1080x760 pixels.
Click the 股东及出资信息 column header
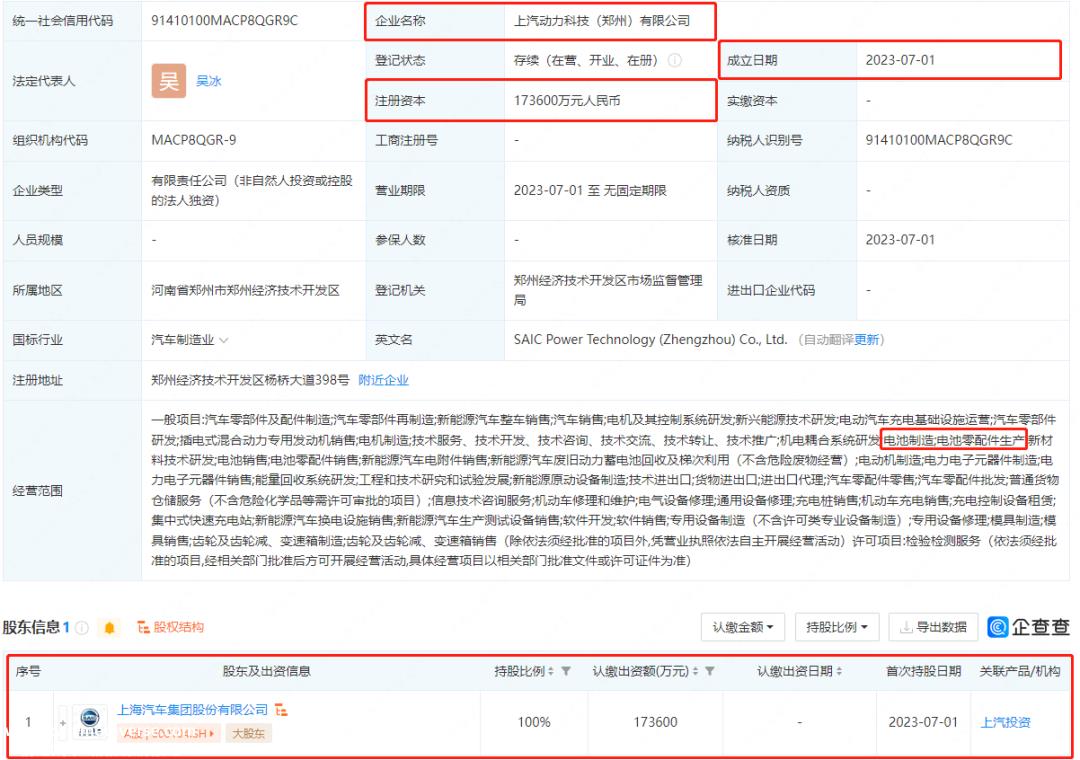[266, 671]
